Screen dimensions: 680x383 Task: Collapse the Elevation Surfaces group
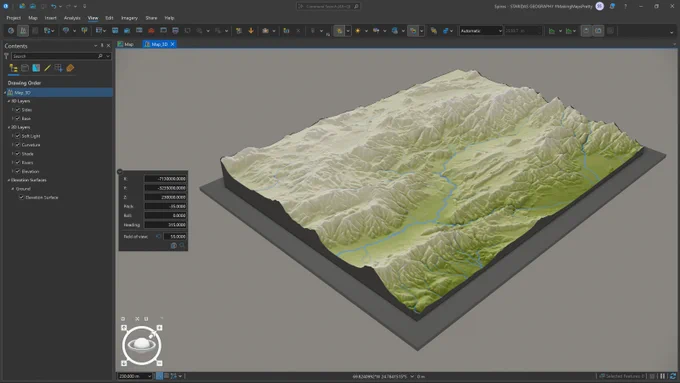point(9,180)
